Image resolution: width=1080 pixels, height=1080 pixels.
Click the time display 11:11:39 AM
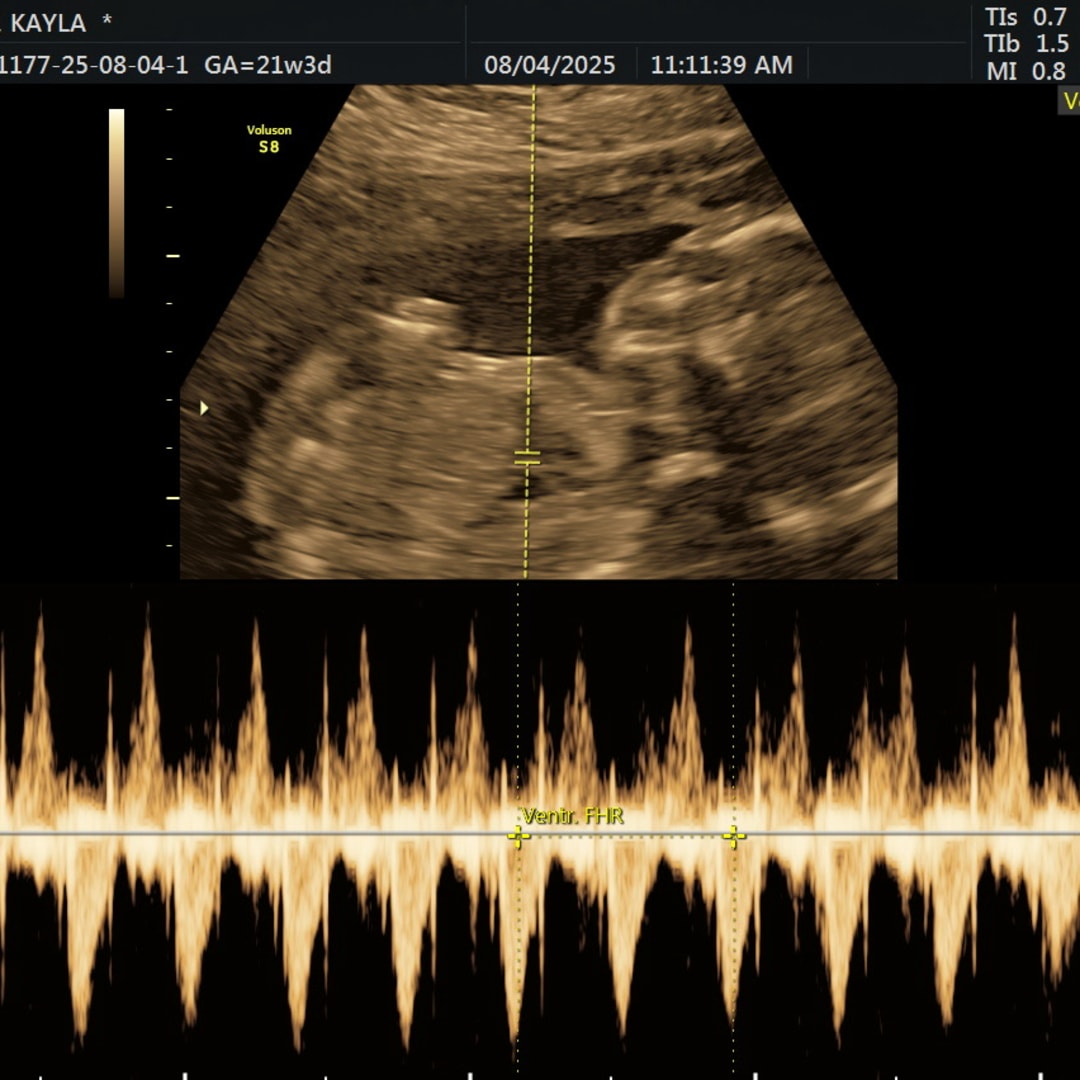click(721, 66)
